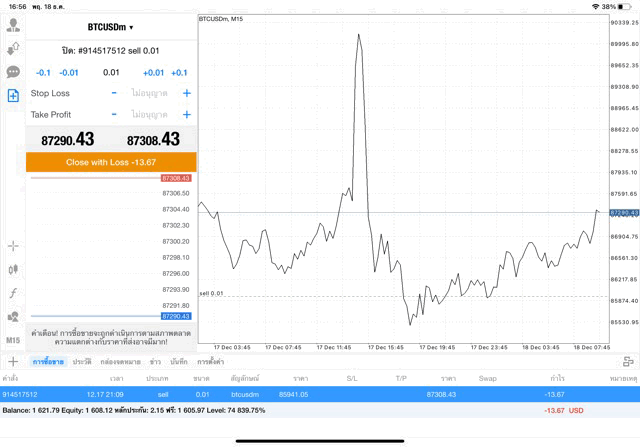Open the indicators f icon
The width and height of the screenshot is (640, 447).
coord(13,292)
